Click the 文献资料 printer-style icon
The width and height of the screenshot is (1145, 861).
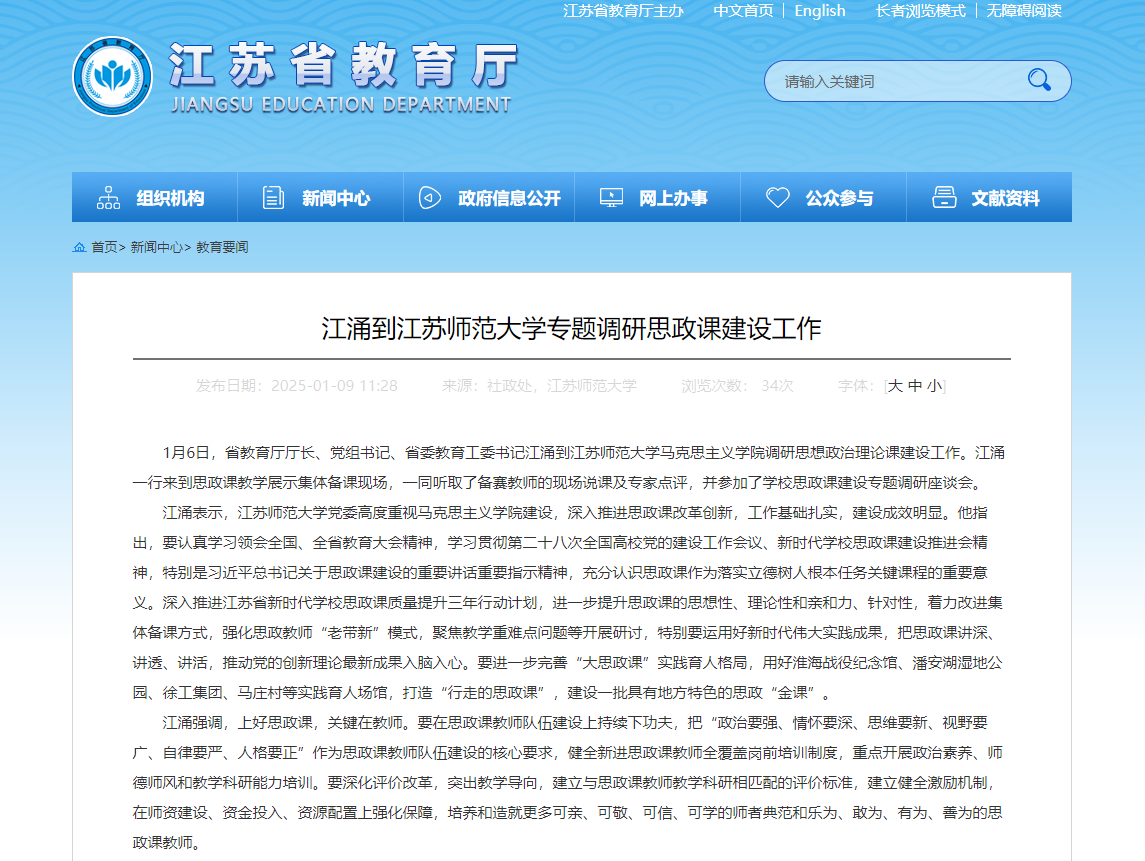[x=943, y=198]
